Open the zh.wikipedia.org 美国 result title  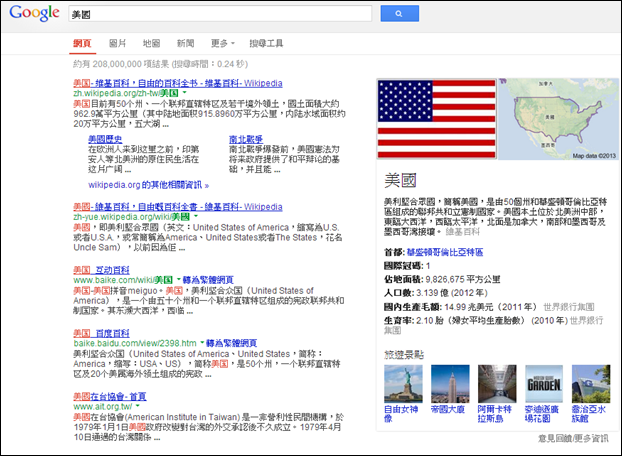[x=178, y=83]
